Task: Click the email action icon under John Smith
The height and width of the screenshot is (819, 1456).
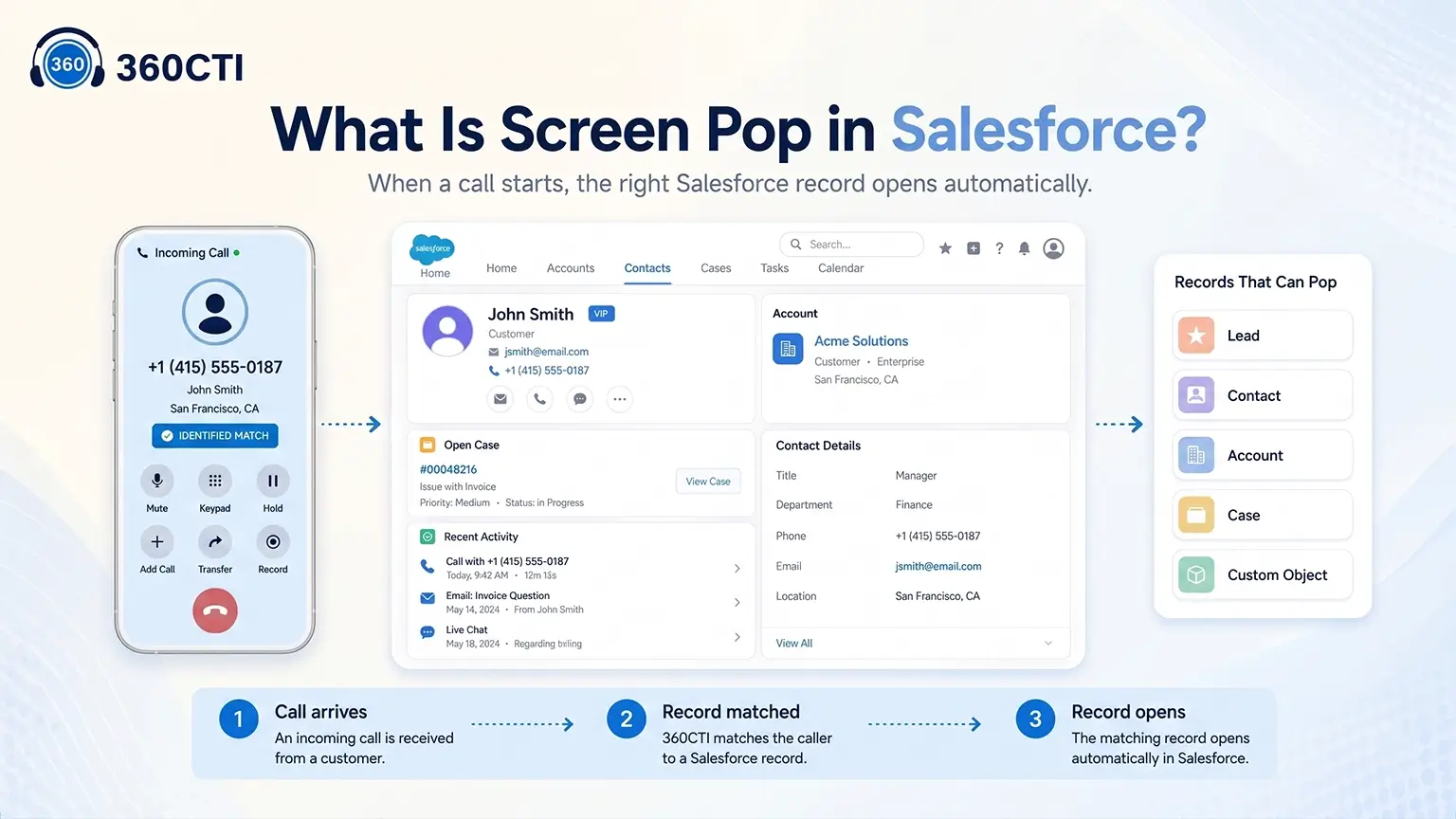Action: point(500,399)
